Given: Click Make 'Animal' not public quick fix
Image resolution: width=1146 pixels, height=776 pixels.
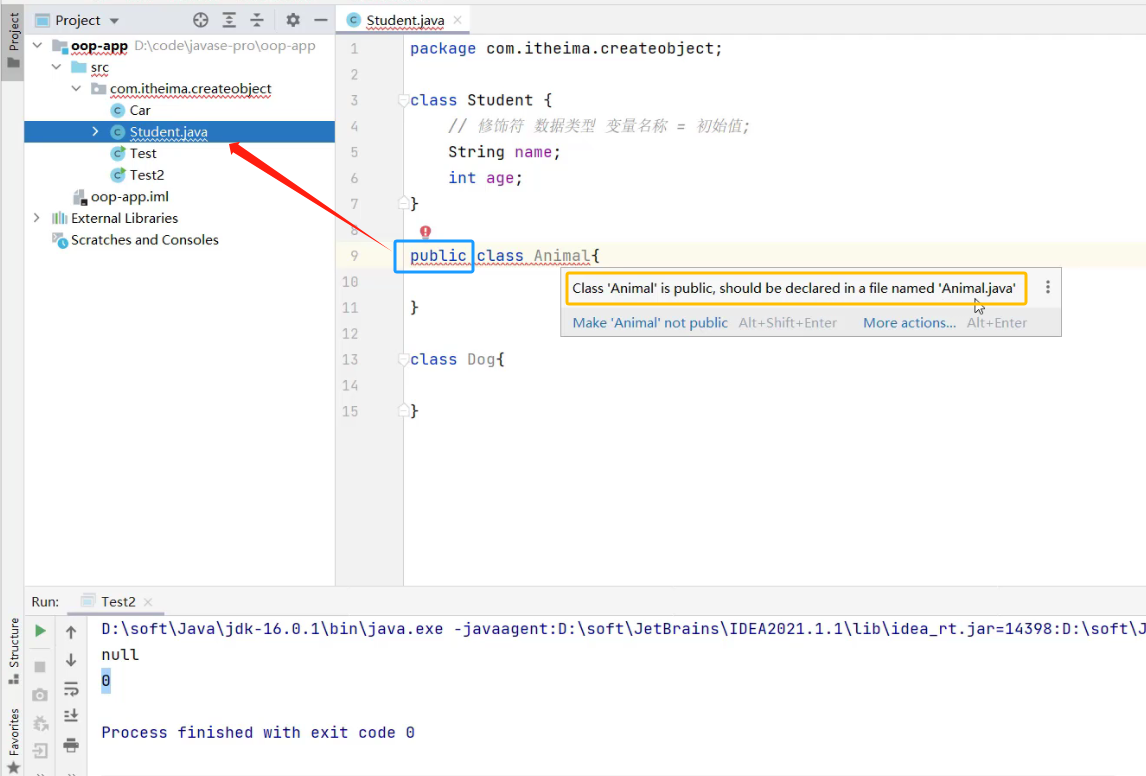Looking at the screenshot, I should point(650,322).
